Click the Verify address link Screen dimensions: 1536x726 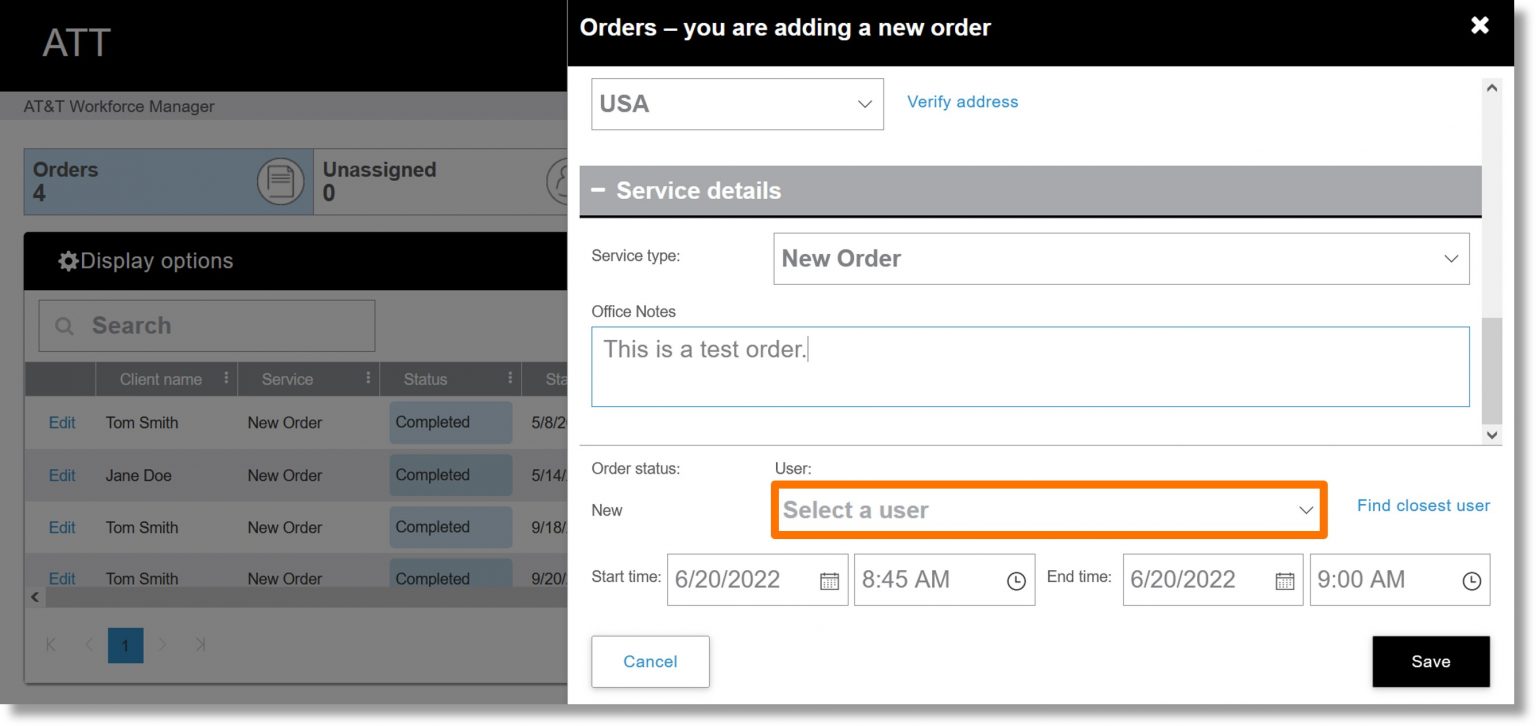point(961,101)
